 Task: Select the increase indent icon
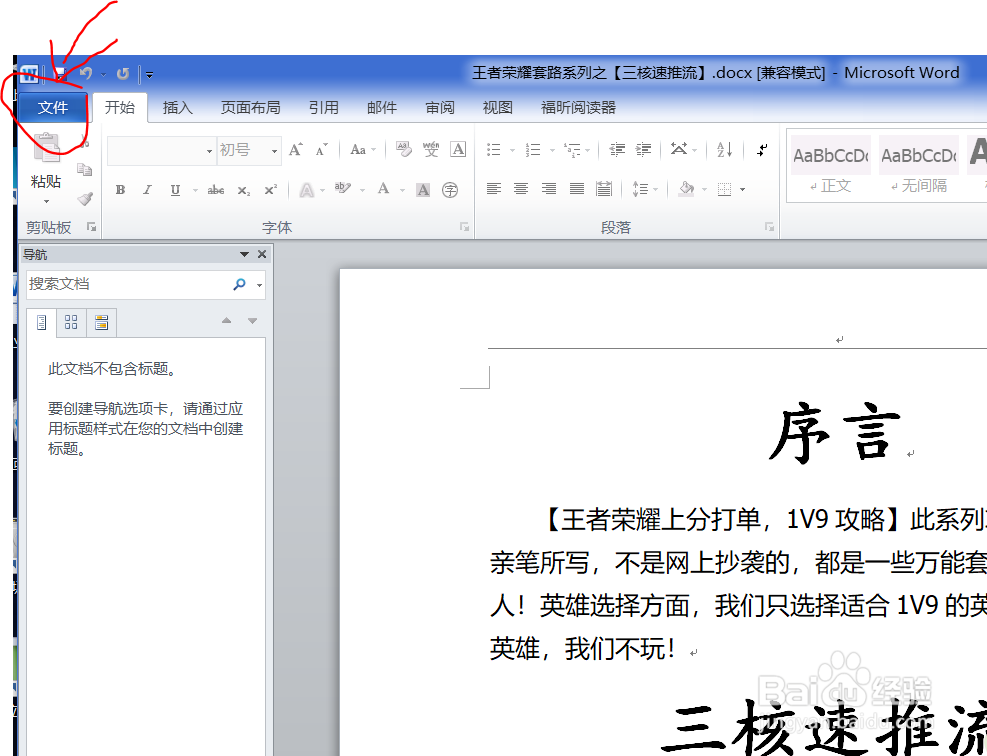pos(644,149)
